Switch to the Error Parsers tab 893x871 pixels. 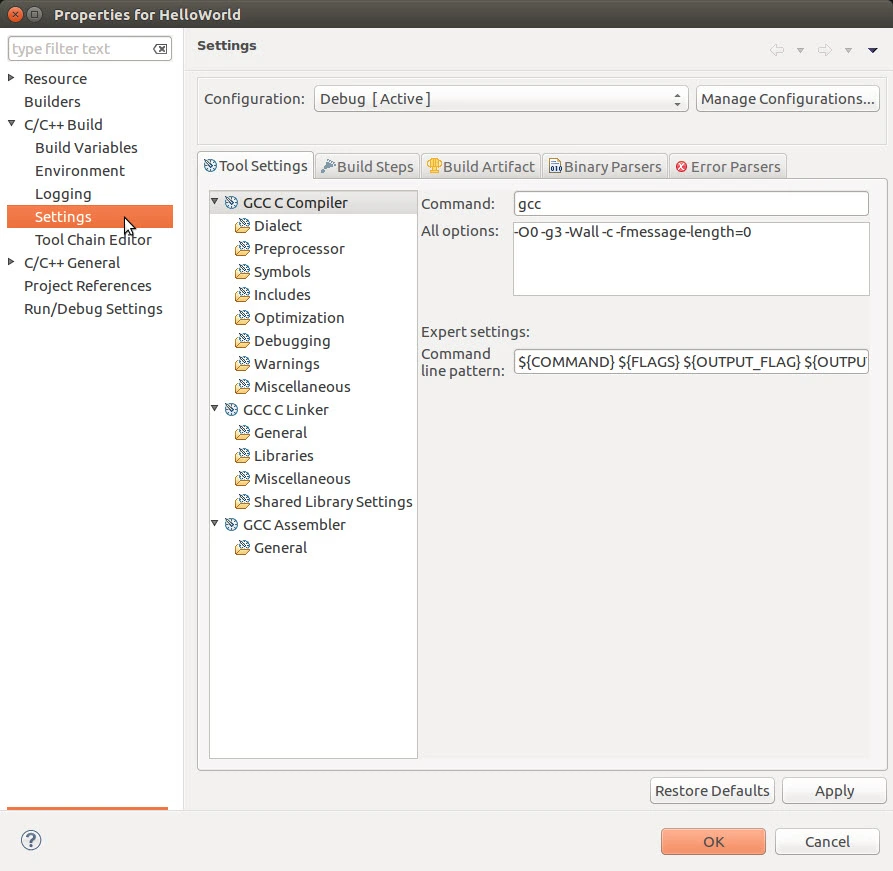[727, 166]
